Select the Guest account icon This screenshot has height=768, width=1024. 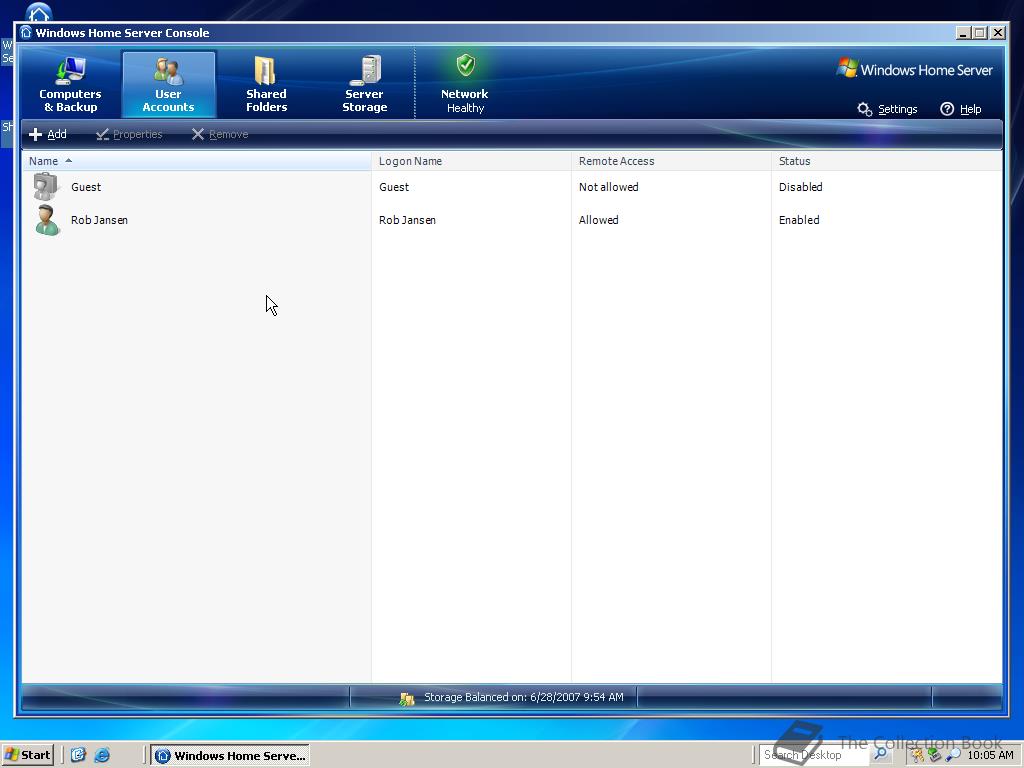click(46, 186)
